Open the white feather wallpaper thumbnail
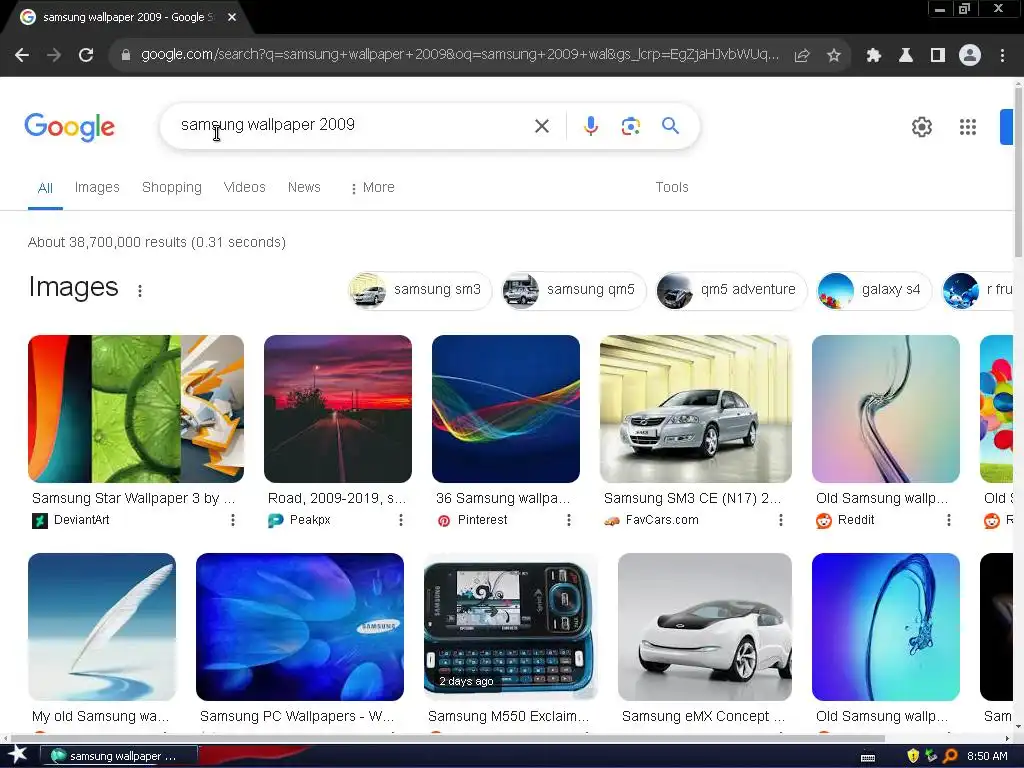 coord(102,627)
